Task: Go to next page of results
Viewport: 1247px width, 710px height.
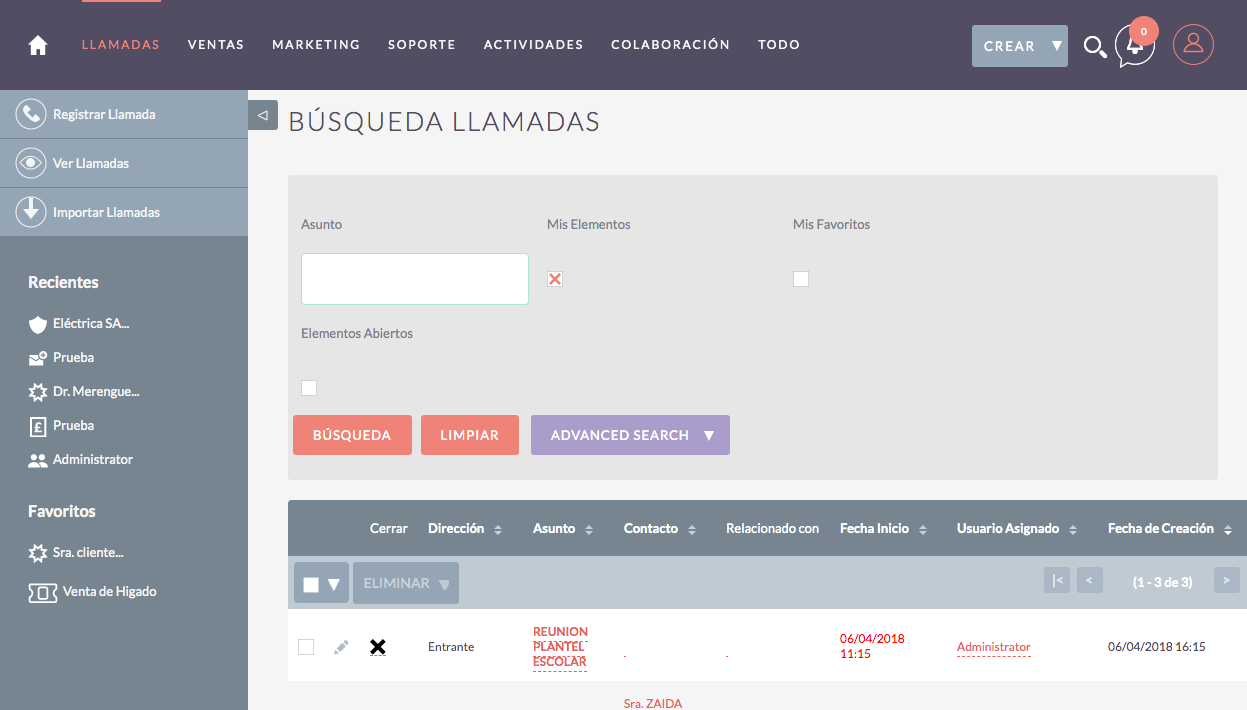Action: coord(1226,580)
